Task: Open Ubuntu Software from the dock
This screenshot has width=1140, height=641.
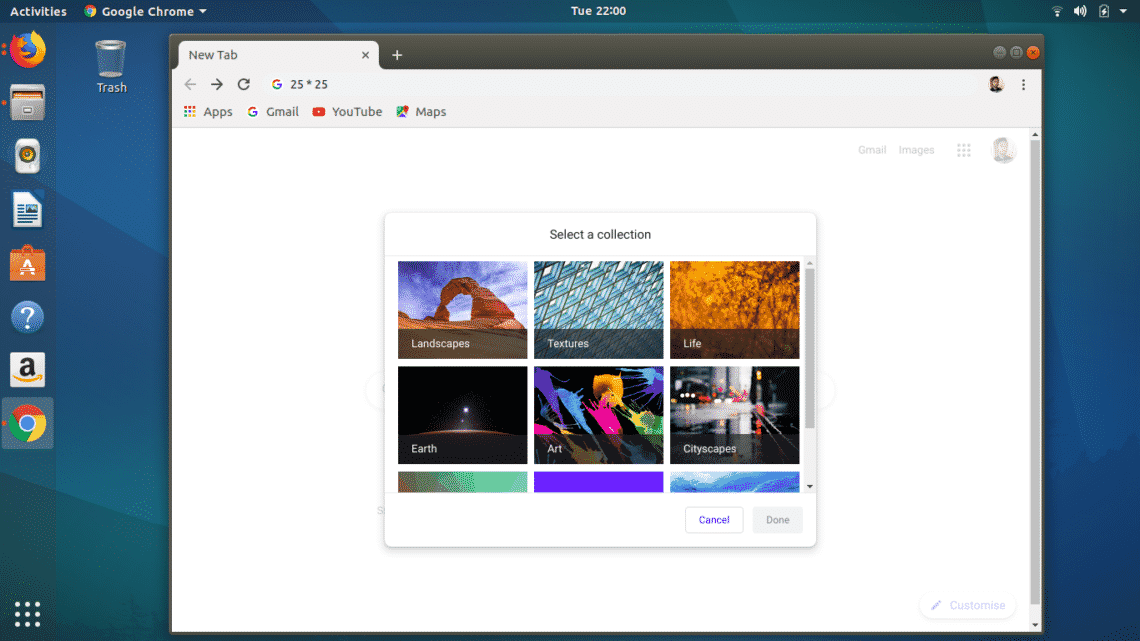Action: click(28, 265)
